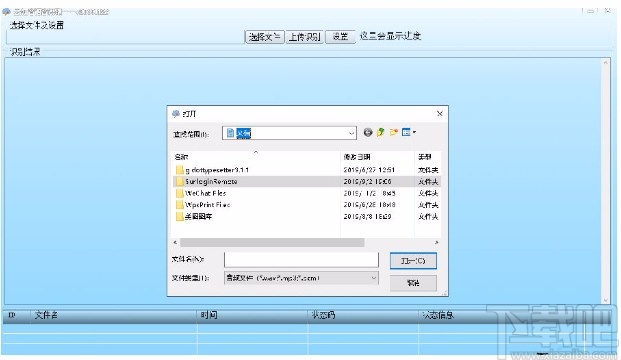Select the SunloginRemote folder name
The image size is (621, 360).
pyautogui.click(x=211, y=181)
